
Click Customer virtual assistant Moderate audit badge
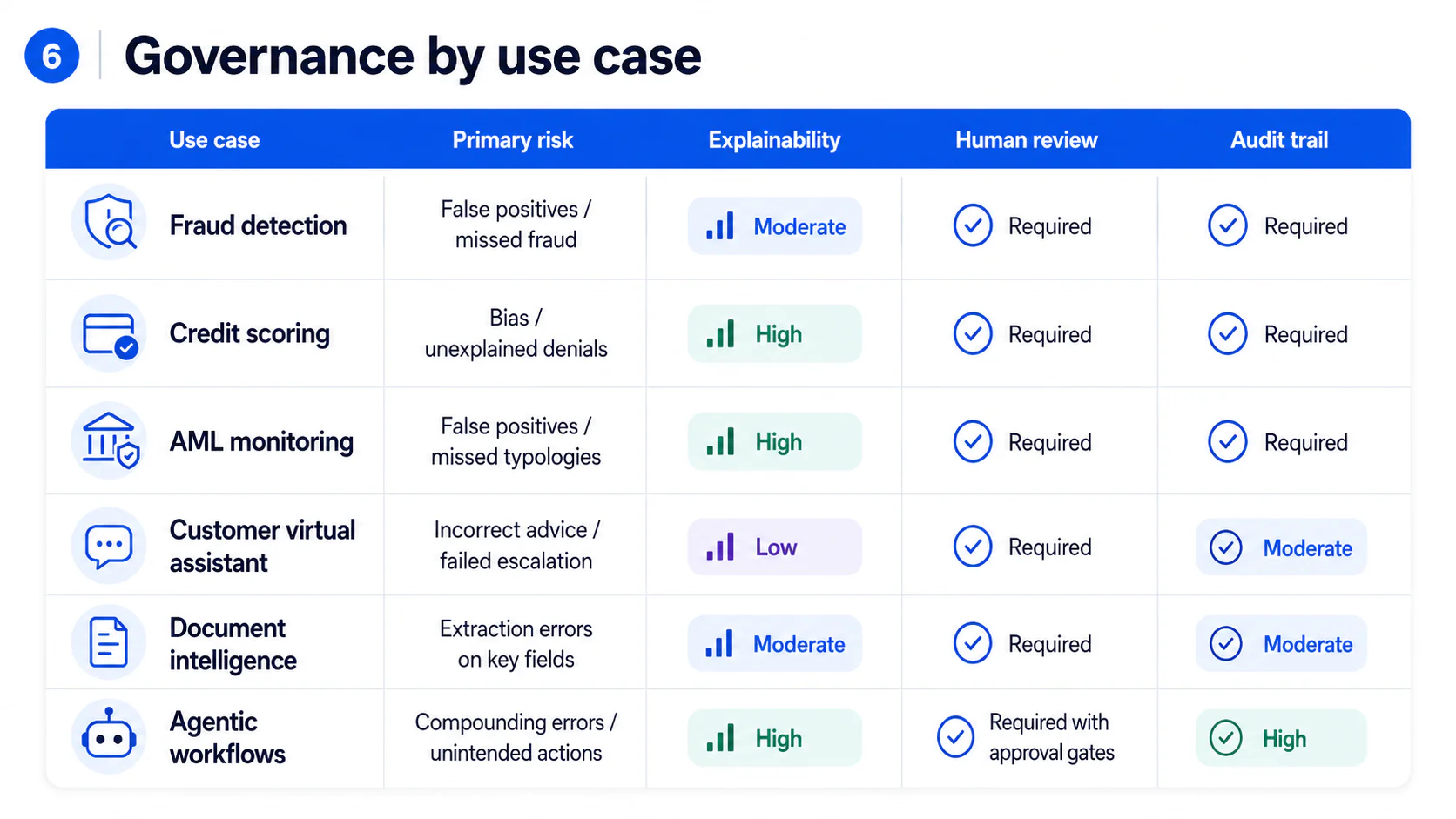click(1281, 547)
